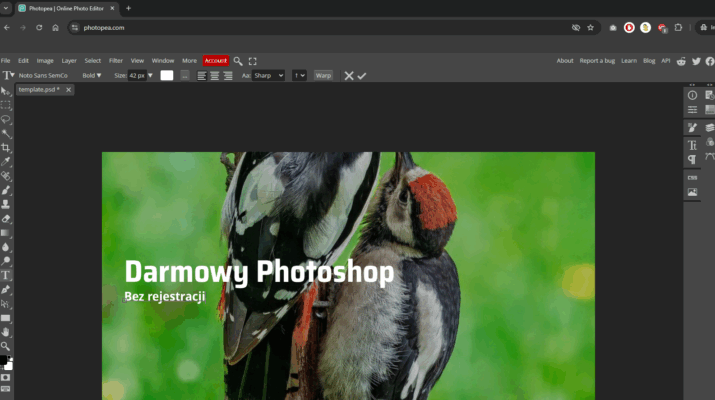715x400 pixels.
Task: Click the red Account button
Action: point(216,61)
